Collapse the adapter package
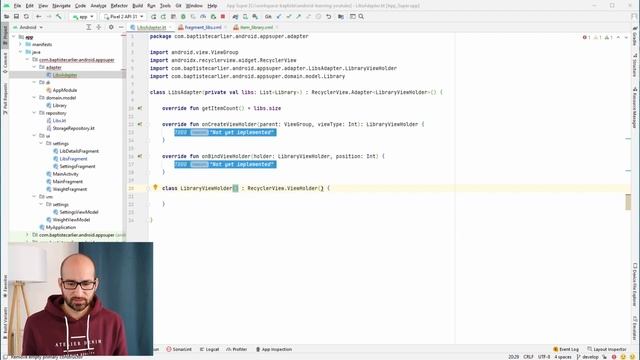This screenshot has width=640, height=360. click(34, 67)
